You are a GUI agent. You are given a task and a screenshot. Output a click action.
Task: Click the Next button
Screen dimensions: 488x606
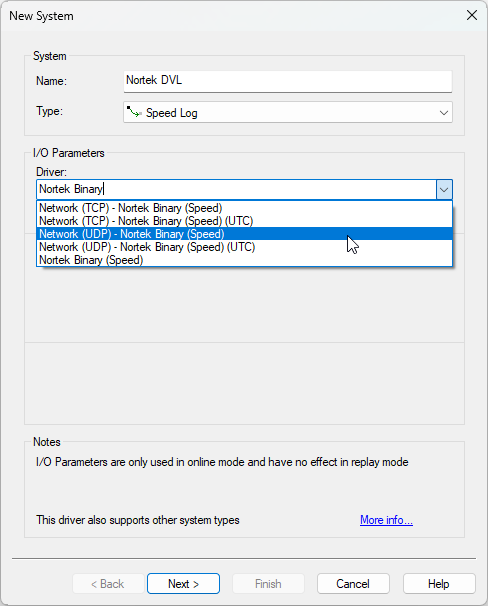pyautogui.click(x=183, y=584)
